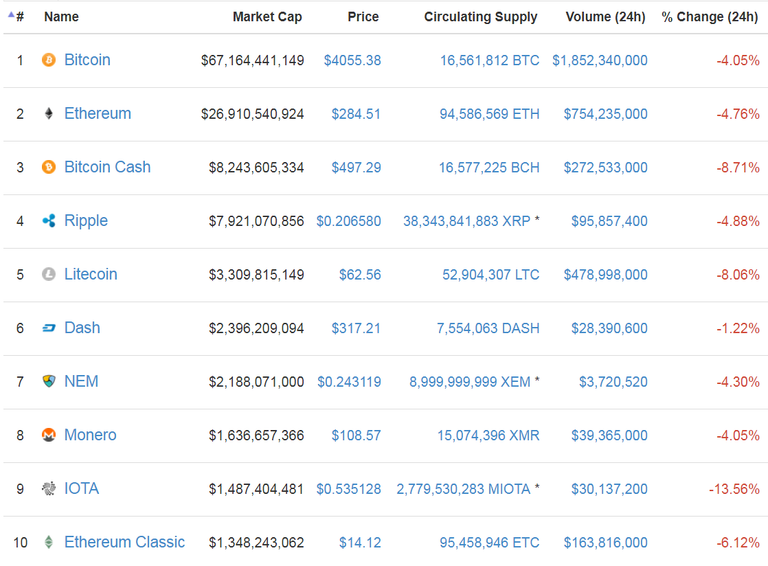Click the Monero logo icon
Screen dimensions: 768x566
[49, 435]
